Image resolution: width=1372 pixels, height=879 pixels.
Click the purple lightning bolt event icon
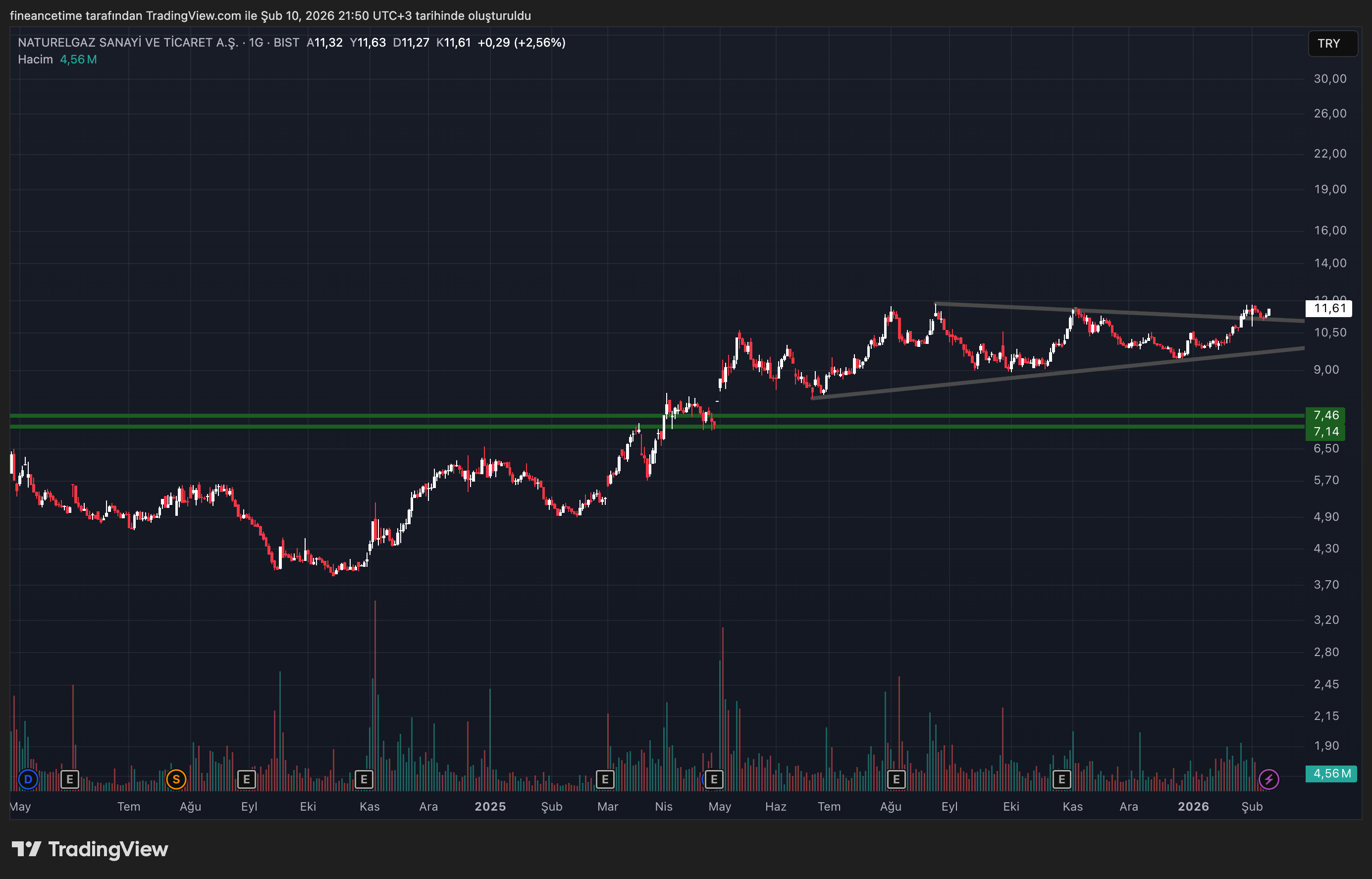point(1269,779)
